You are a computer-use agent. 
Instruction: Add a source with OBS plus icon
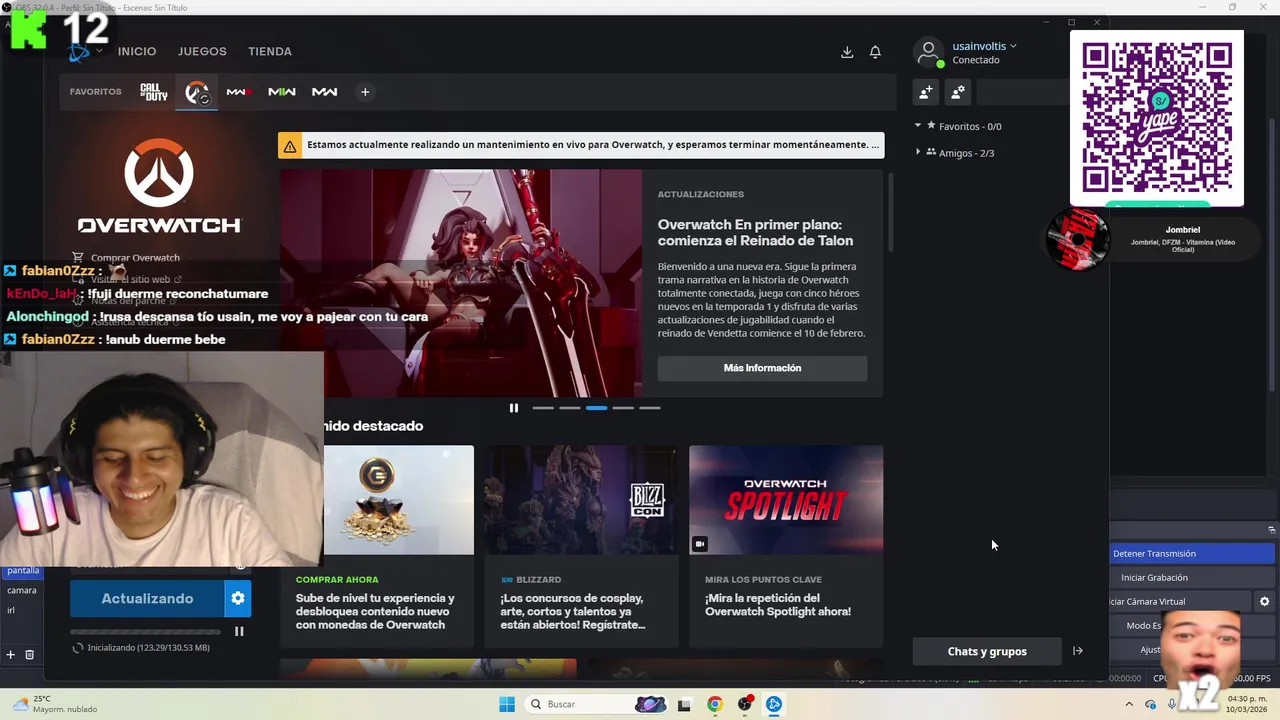tap(11, 655)
